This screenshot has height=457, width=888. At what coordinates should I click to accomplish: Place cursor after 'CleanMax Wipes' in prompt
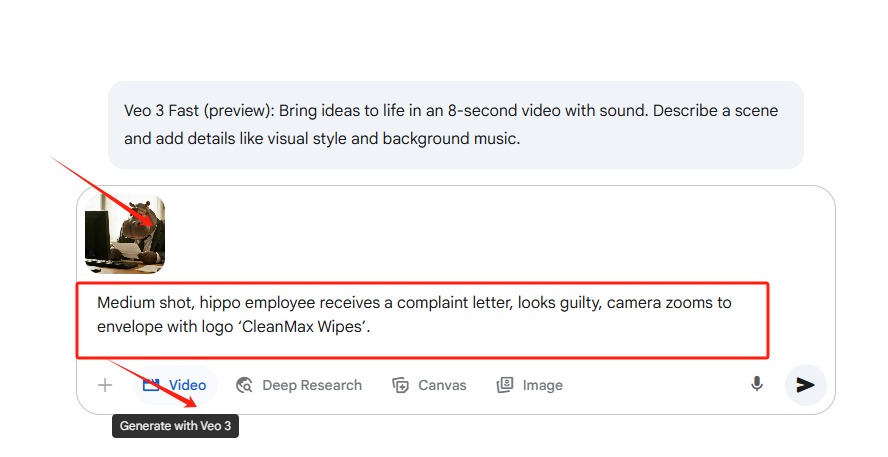pos(370,326)
